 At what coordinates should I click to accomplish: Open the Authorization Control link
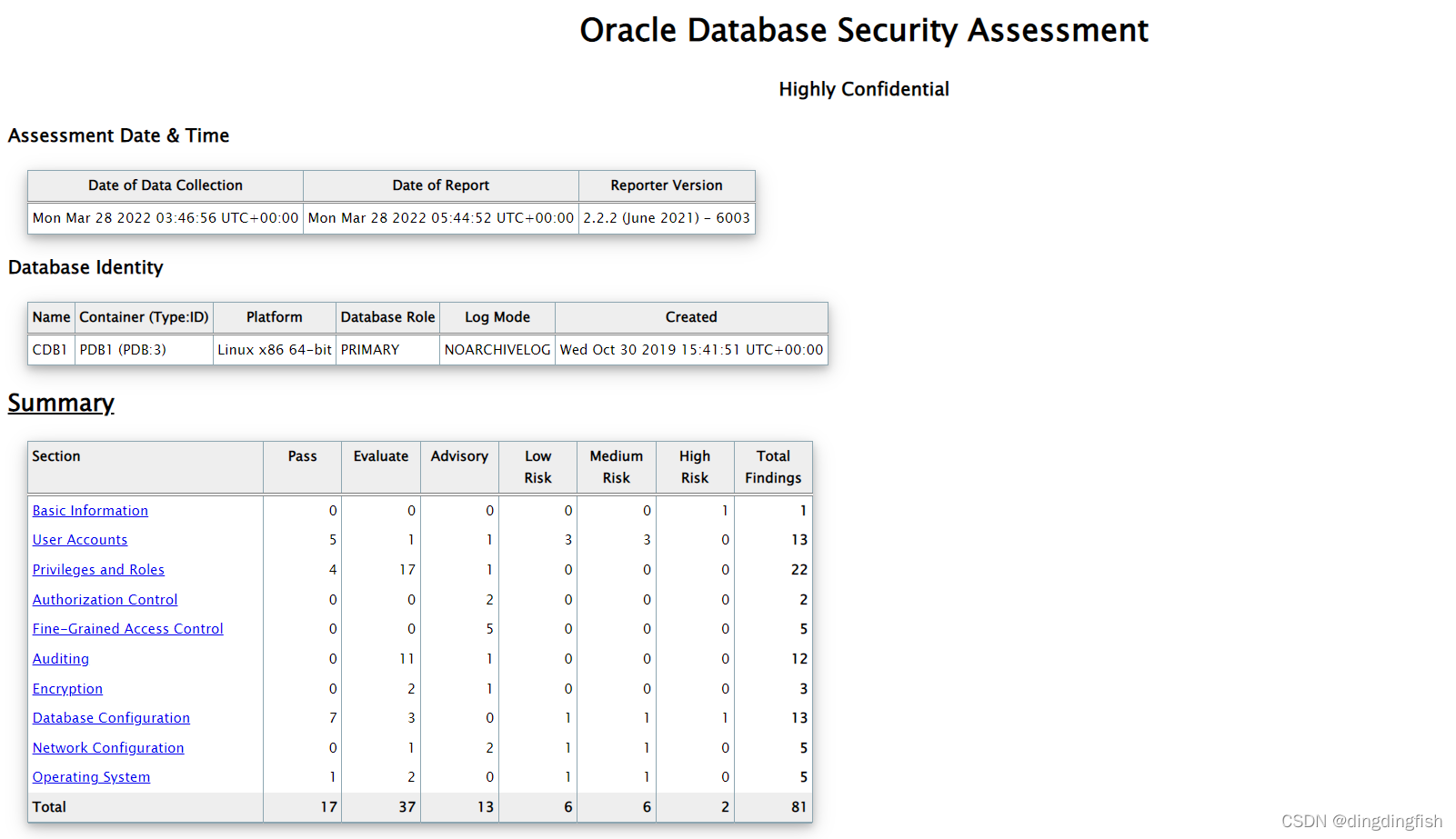click(105, 600)
